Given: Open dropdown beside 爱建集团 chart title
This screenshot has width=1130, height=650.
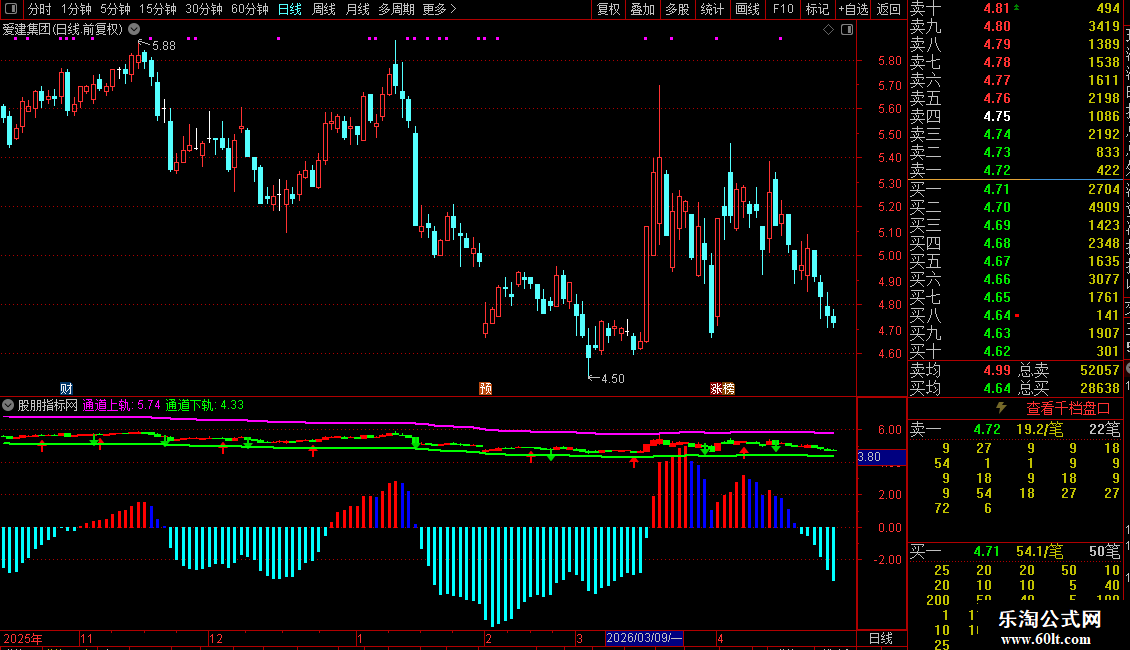Looking at the screenshot, I should point(134,30).
